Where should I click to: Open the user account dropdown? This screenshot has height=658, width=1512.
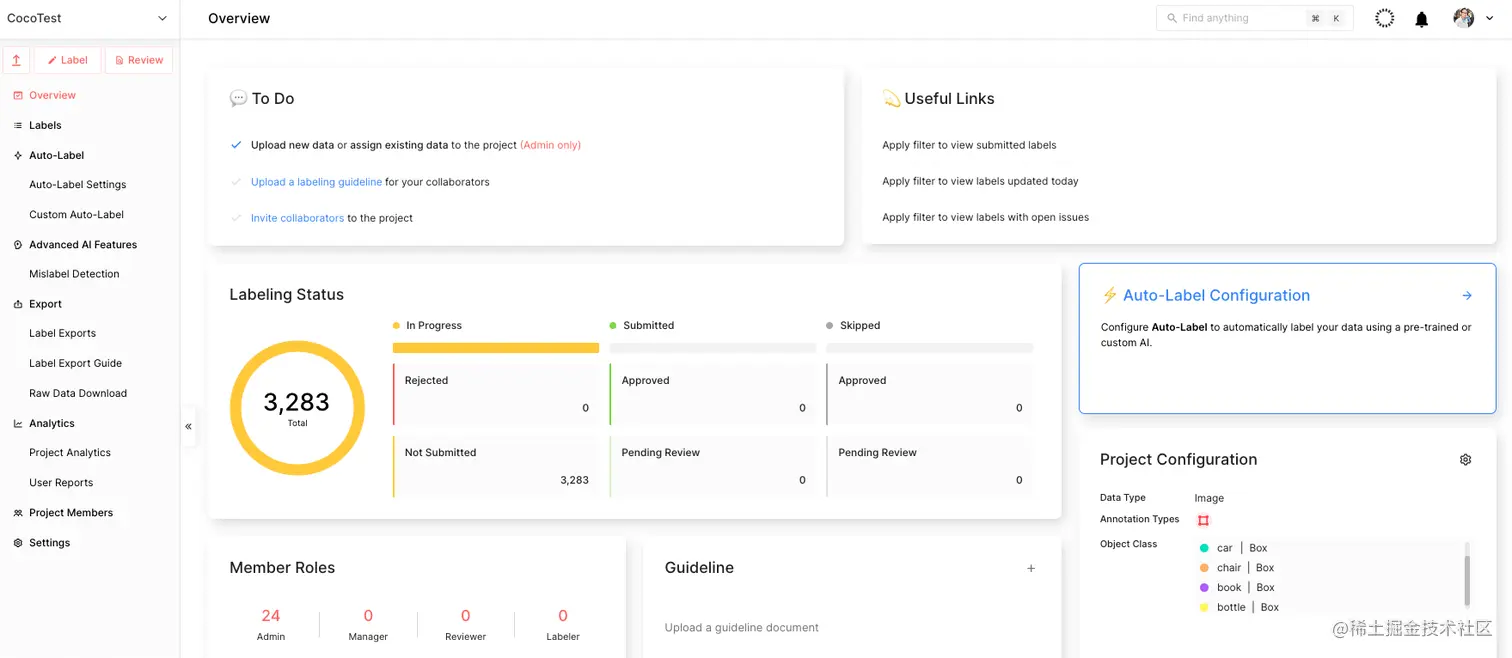1489,17
